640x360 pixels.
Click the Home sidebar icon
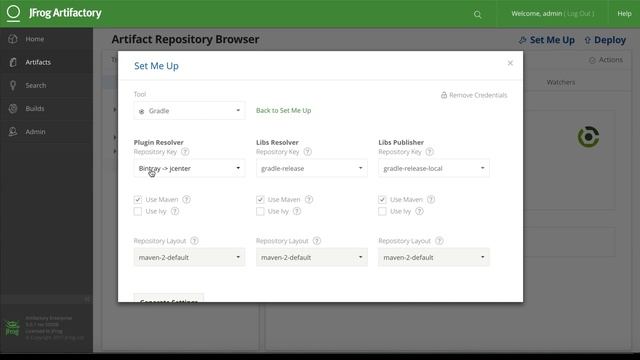[x=13, y=39]
